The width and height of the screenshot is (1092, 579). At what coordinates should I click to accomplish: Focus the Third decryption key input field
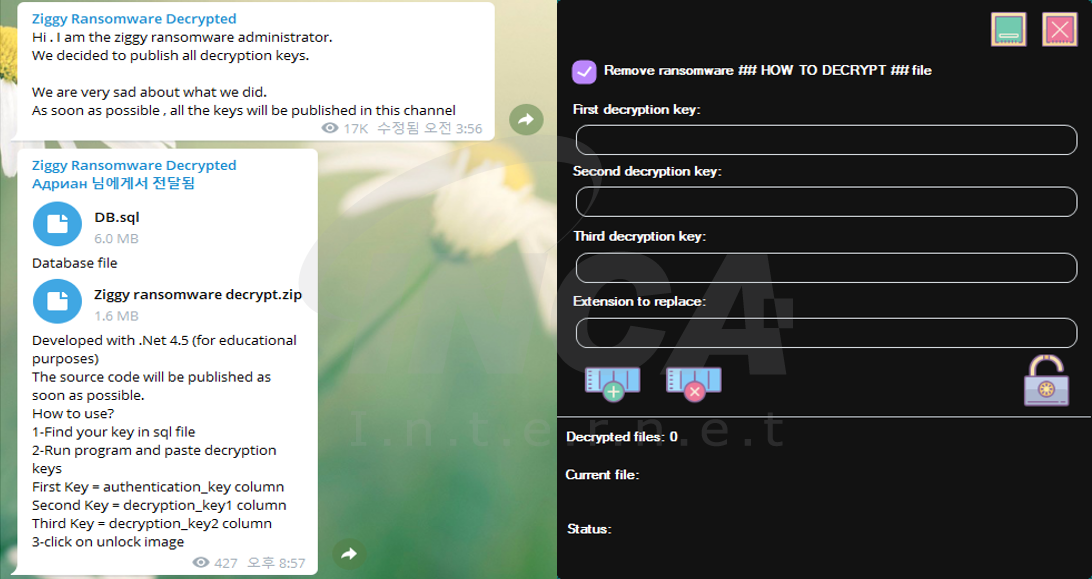click(826, 268)
